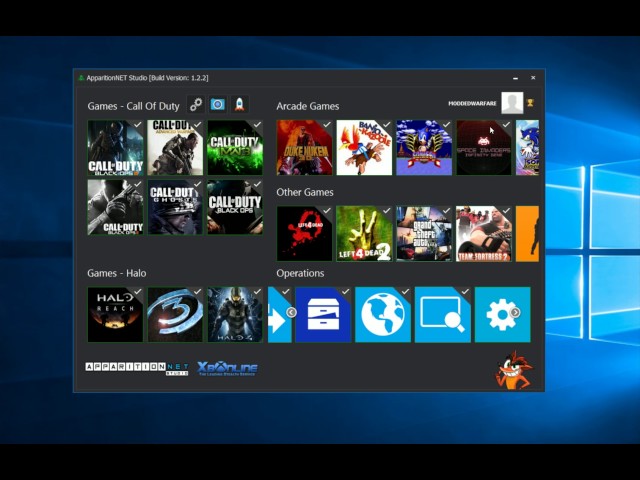Toggle checkmark on Team Fortress 2 tile
This screenshot has height=480, width=640.
click(507, 211)
